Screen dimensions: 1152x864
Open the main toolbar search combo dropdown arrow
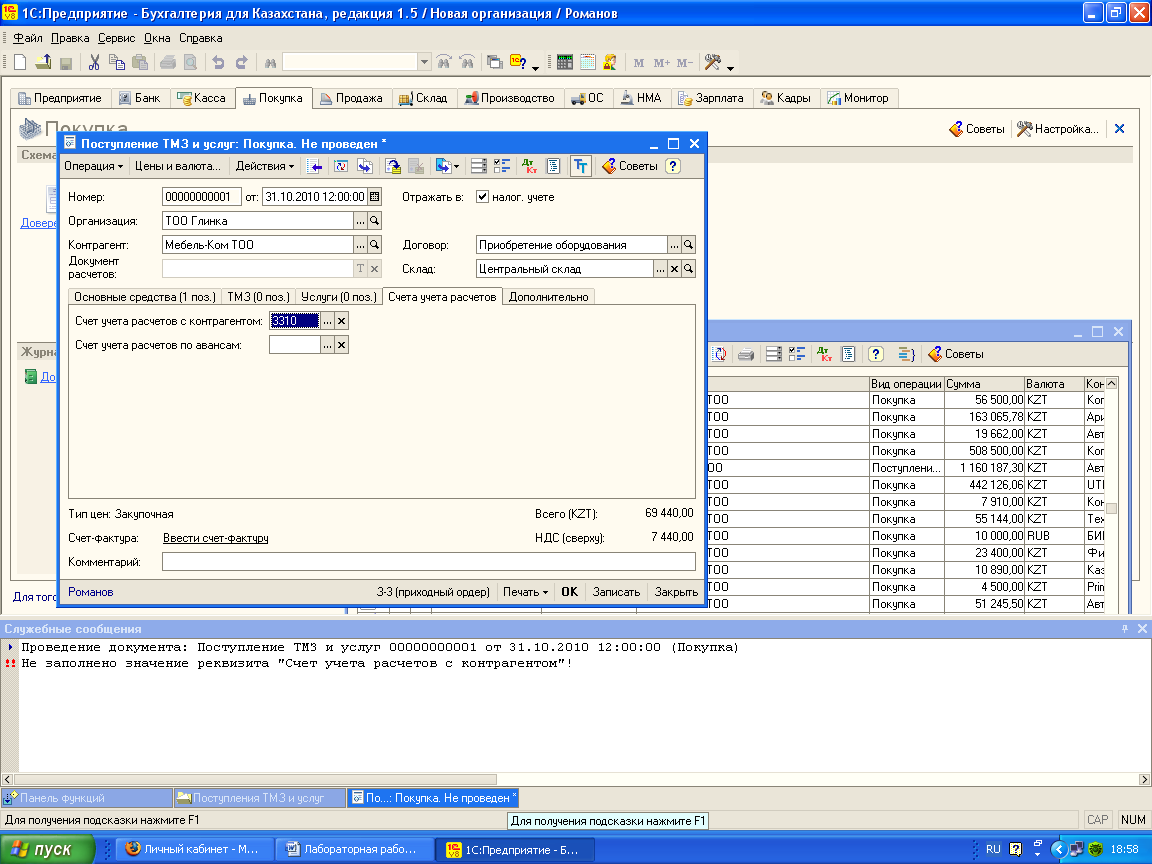424,62
